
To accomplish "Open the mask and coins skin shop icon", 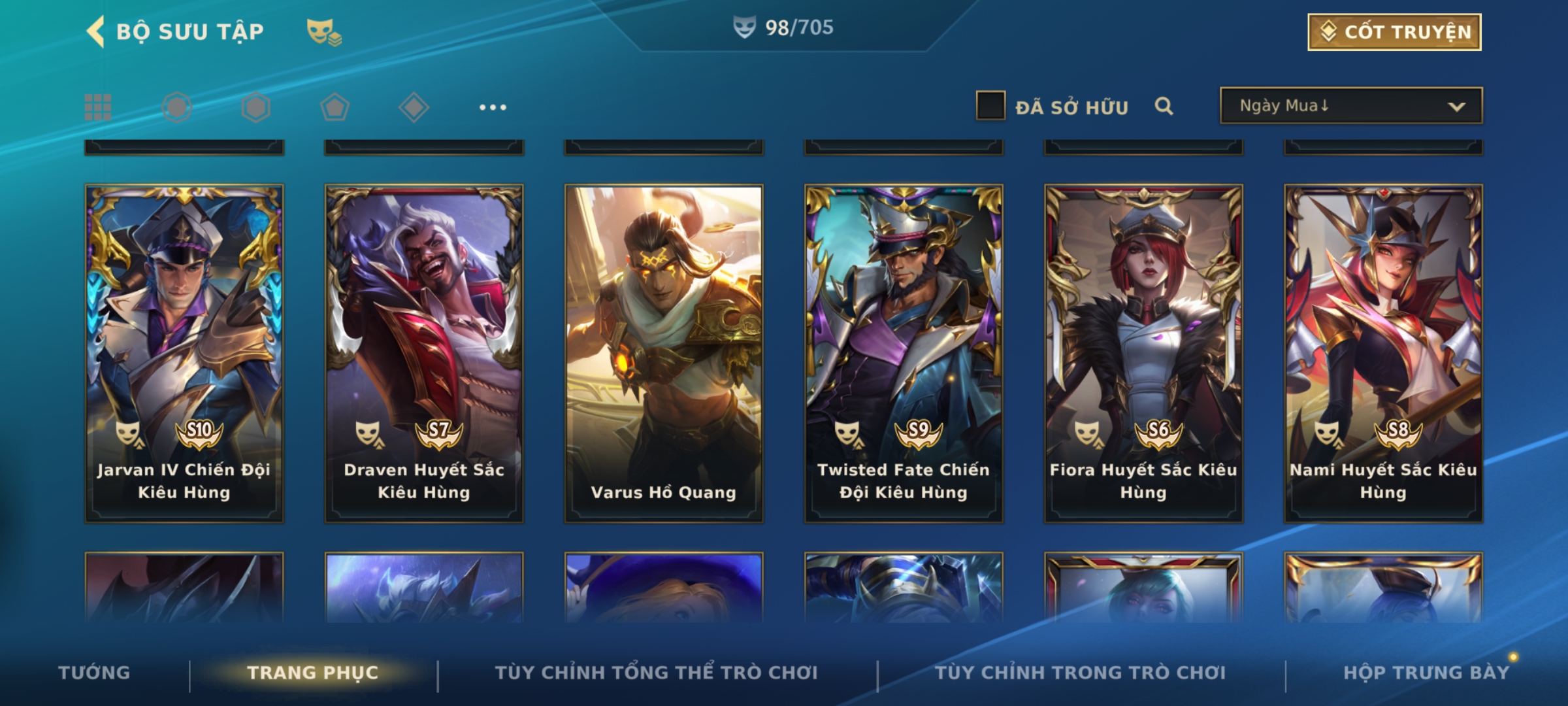I will pyautogui.click(x=324, y=31).
